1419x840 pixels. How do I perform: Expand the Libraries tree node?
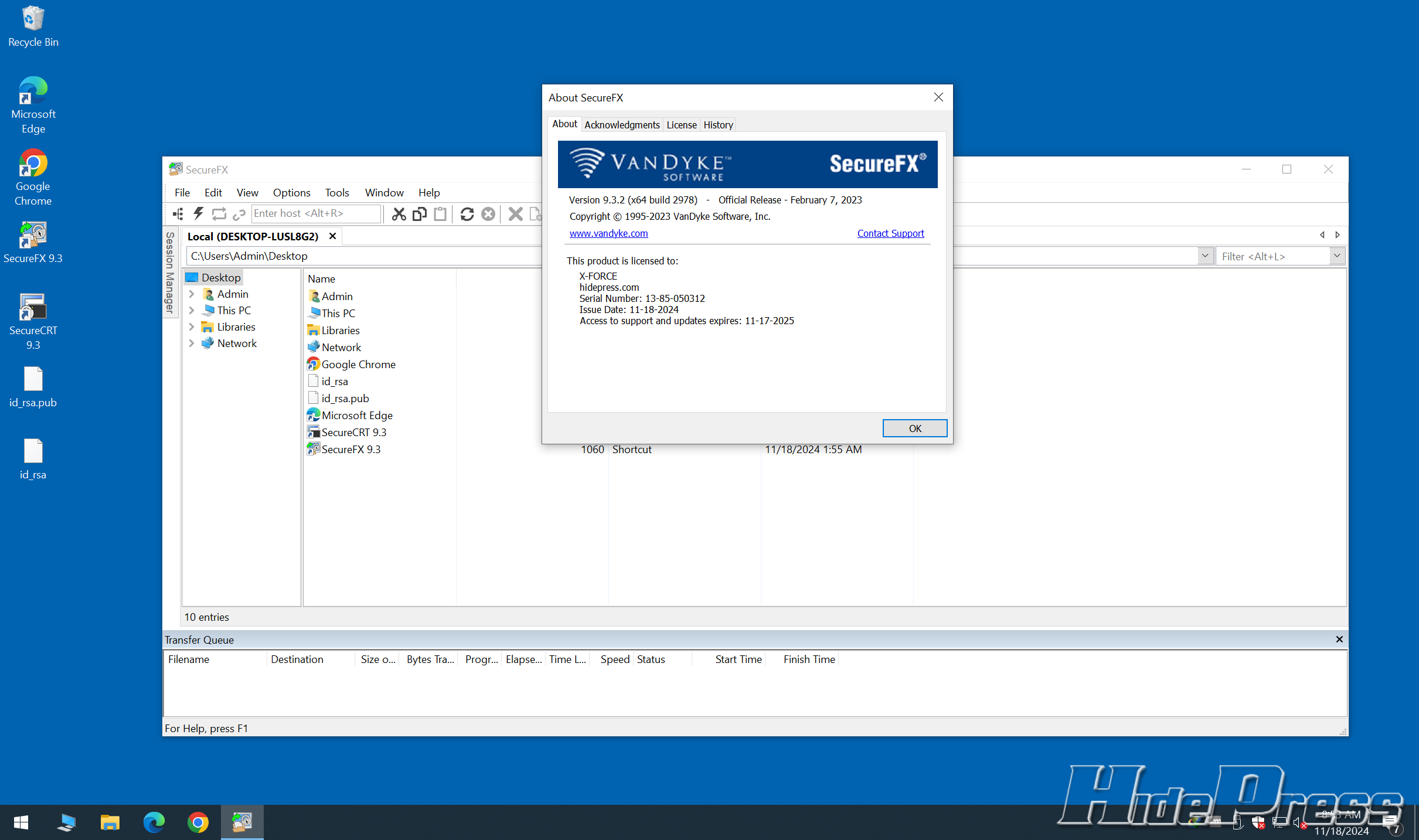coord(192,327)
